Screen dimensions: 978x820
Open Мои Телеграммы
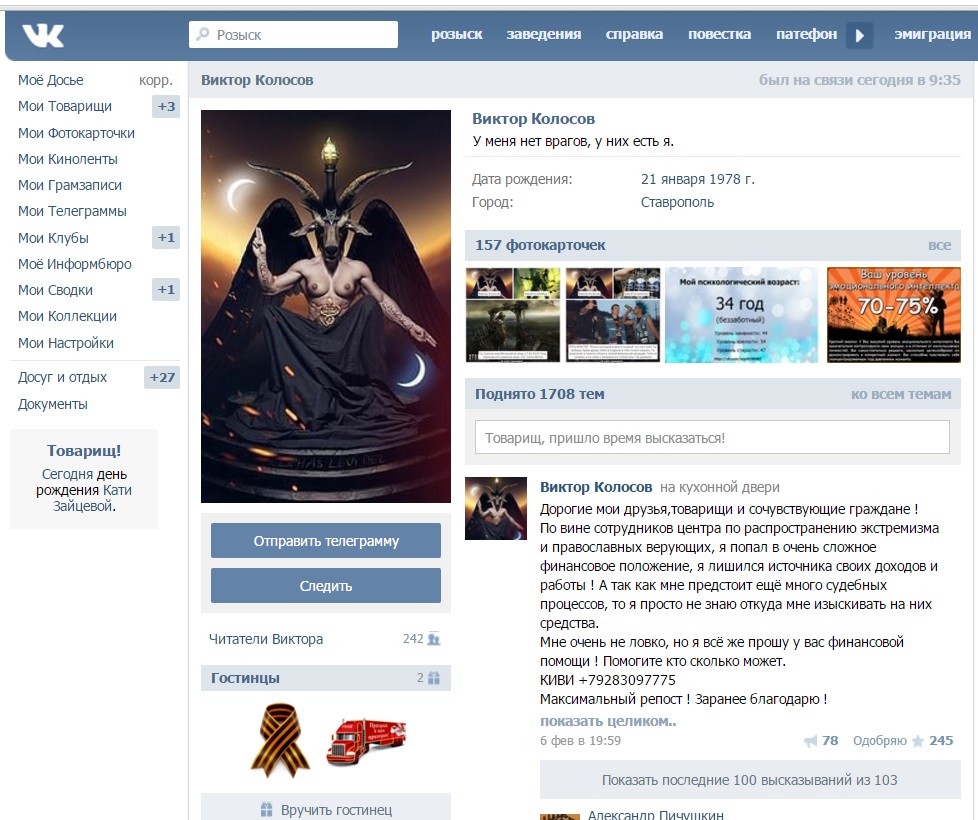(x=72, y=211)
